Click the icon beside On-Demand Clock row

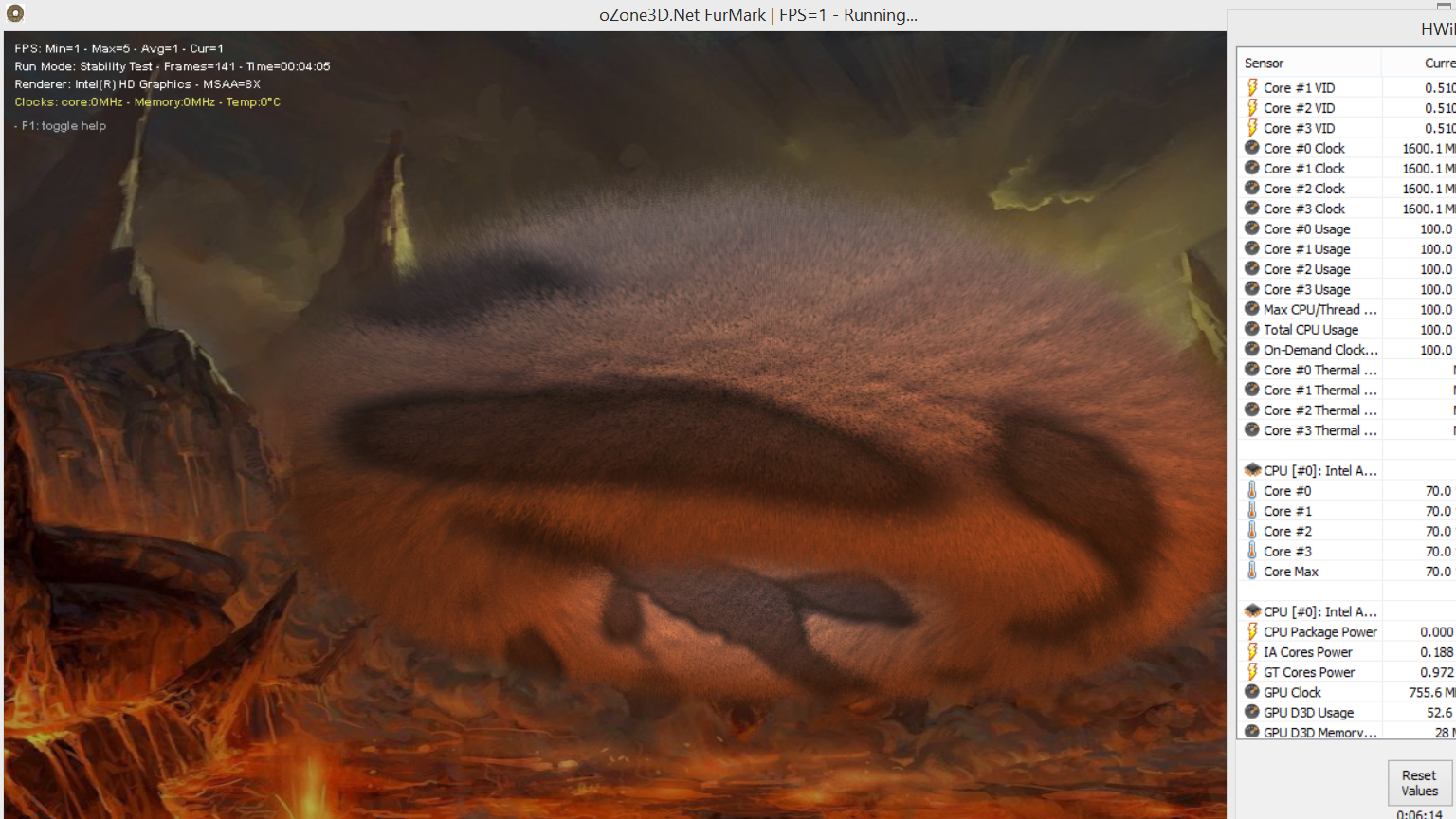pyautogui.click(x=1252, y=349)
